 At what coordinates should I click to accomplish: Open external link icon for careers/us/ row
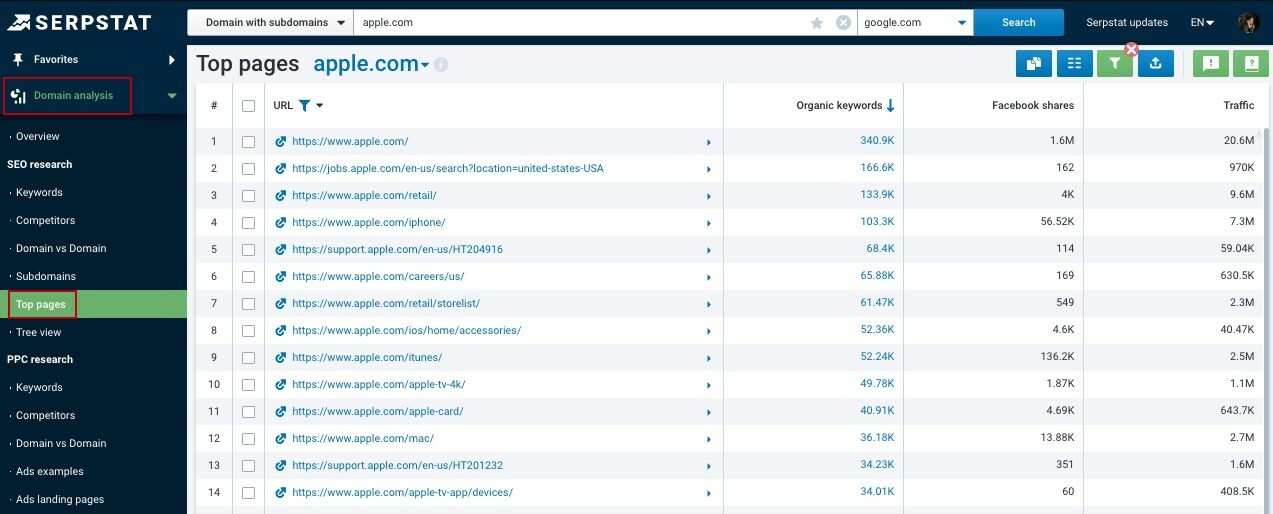(x=281, y=277)
